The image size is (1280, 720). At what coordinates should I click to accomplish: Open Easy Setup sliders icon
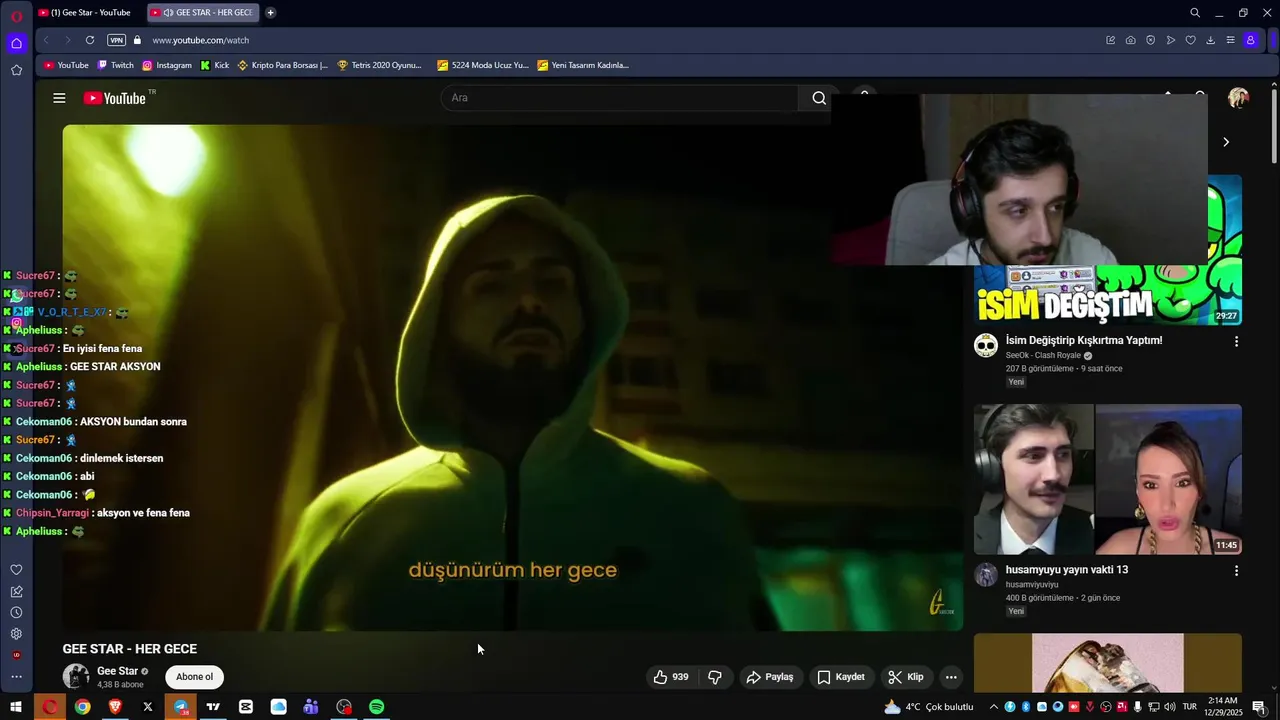tap(1230, 40)
